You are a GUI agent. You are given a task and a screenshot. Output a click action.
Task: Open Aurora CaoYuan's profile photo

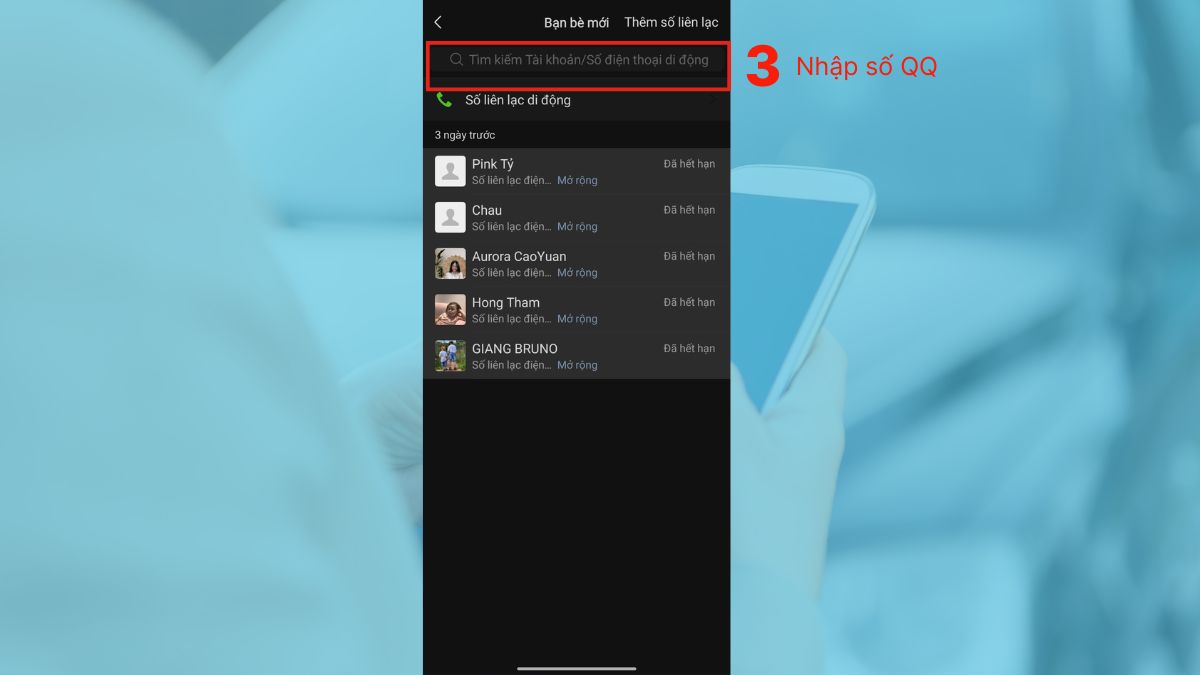[x=450, y=263]
